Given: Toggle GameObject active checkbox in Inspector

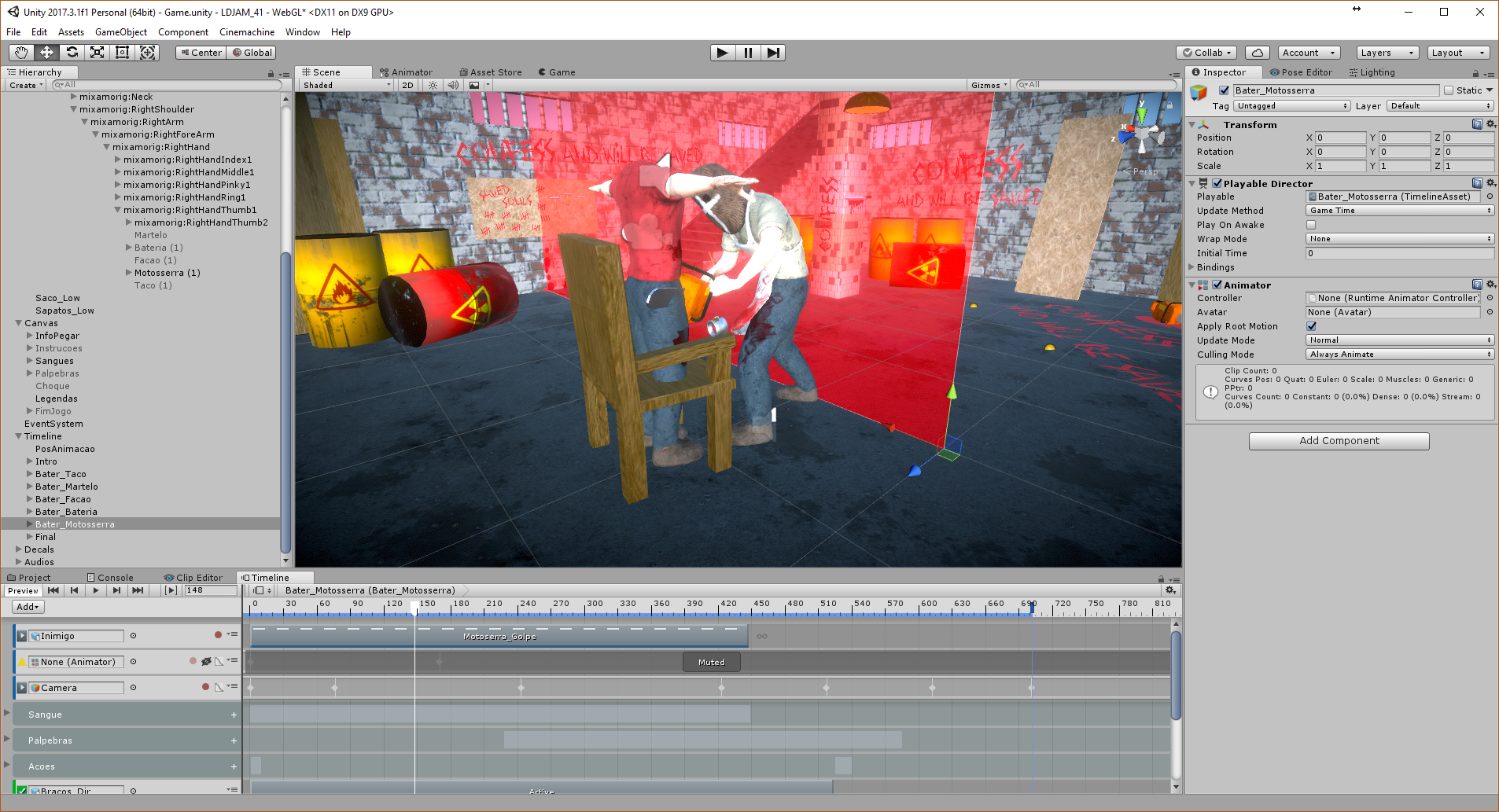Looking at the screenshot, I should pyautogui.click(x=1224, y=90).
